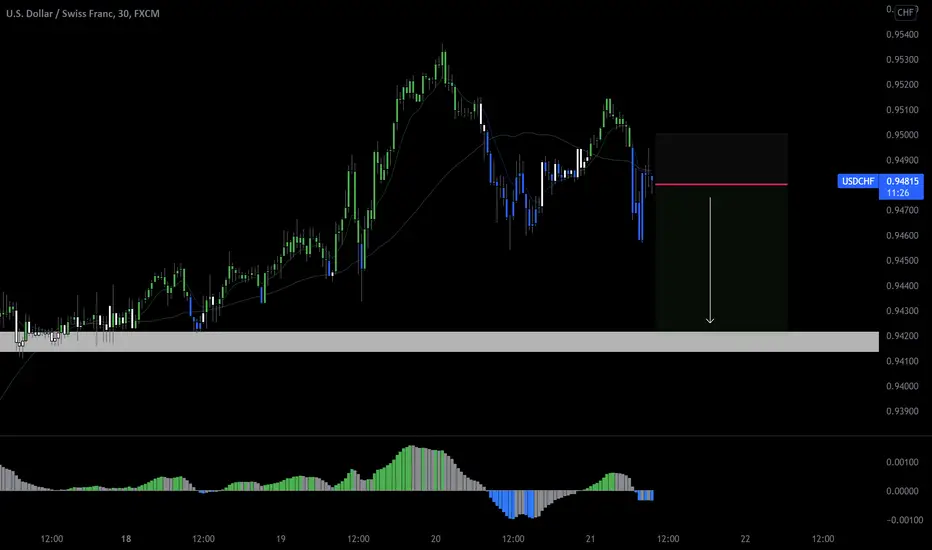Viewport: 932px width, 550px height.
Task: Click the 0.94300 price axis label
Action: pos(902,310)
